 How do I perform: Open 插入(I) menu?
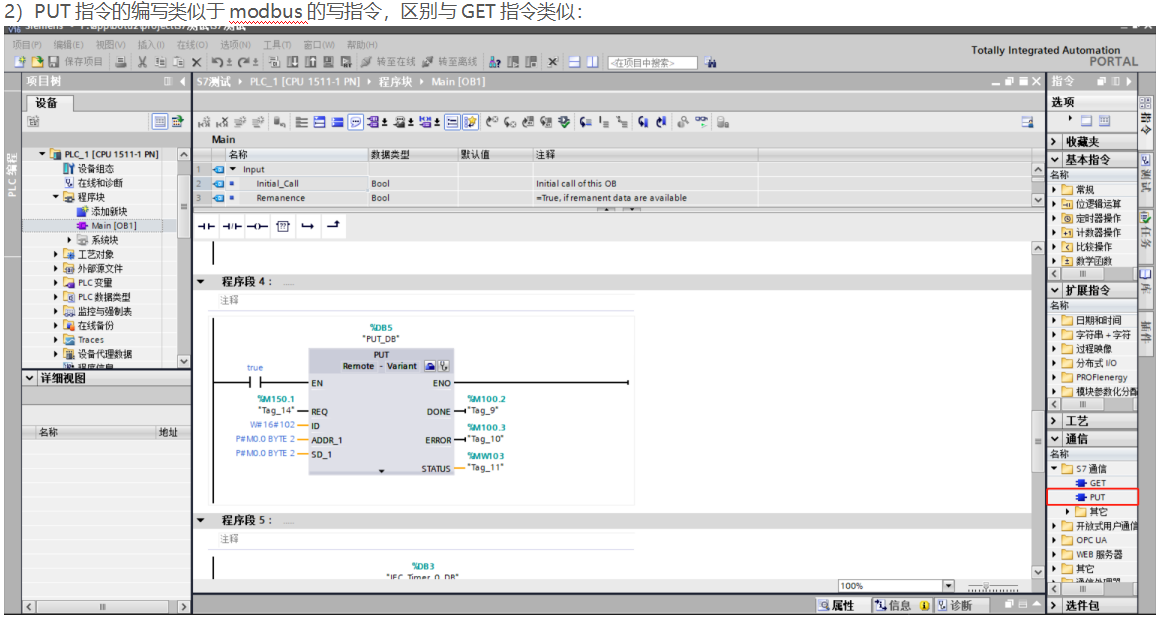[151, 45]
